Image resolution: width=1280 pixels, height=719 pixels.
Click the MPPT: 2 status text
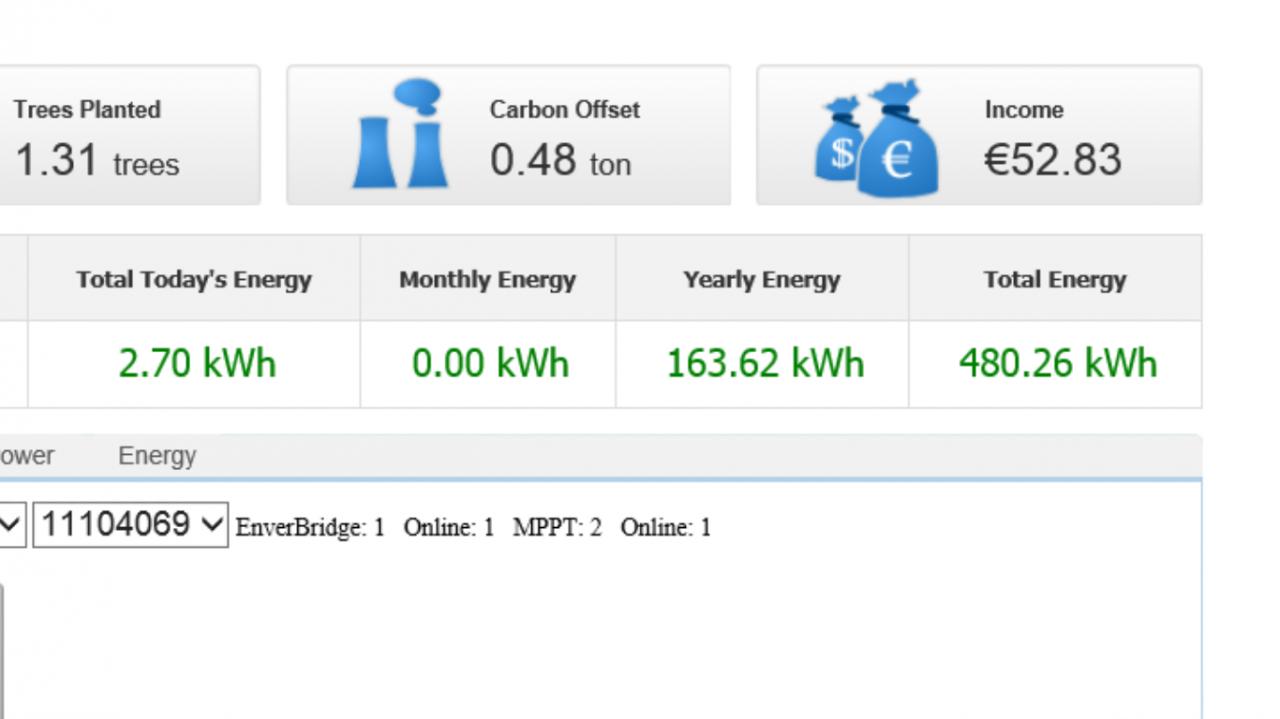point(557,528)
